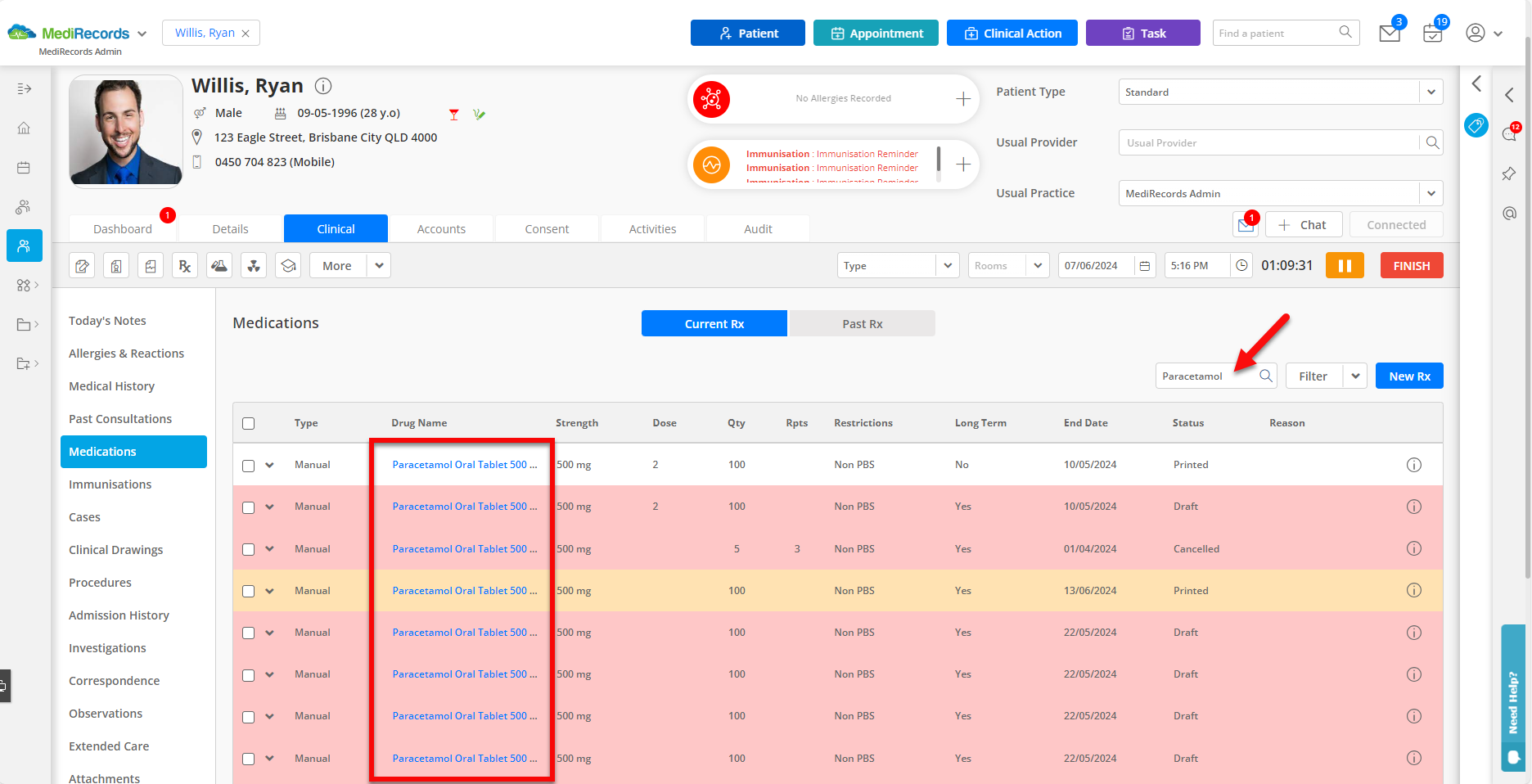The width and height of the screenshot is (1532, 784).
Task: Close the Willis, Ryan patient tab
Action: tap(246, 34)
